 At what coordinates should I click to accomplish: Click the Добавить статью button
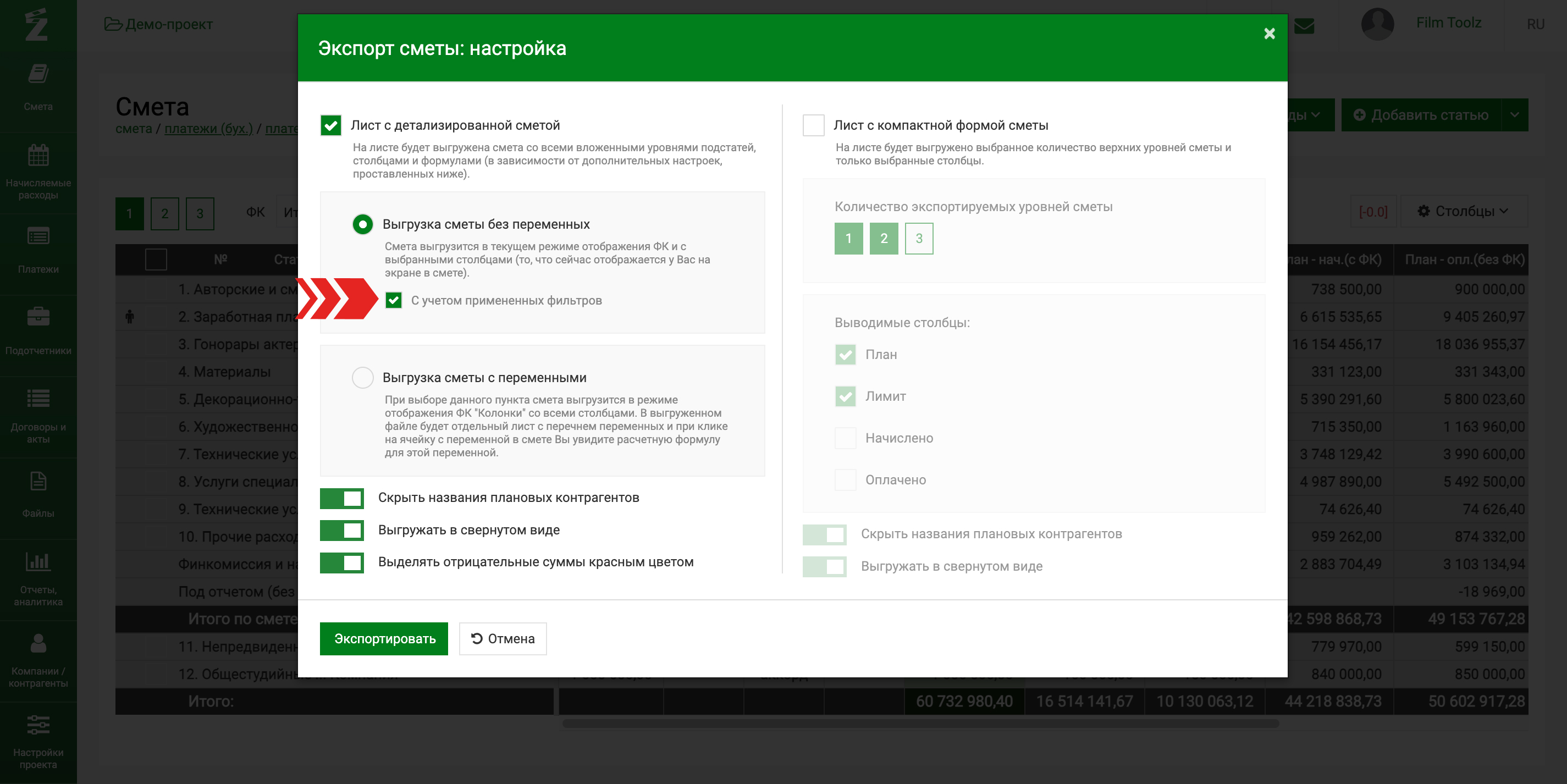(x=1421, y=115)
